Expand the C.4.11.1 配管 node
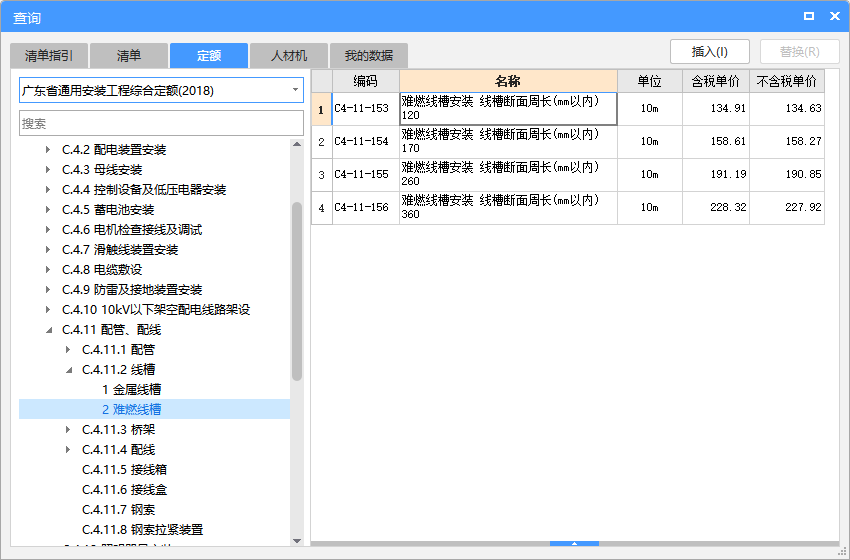This screenshot has width=850, height=560. (x=68, y=350)
